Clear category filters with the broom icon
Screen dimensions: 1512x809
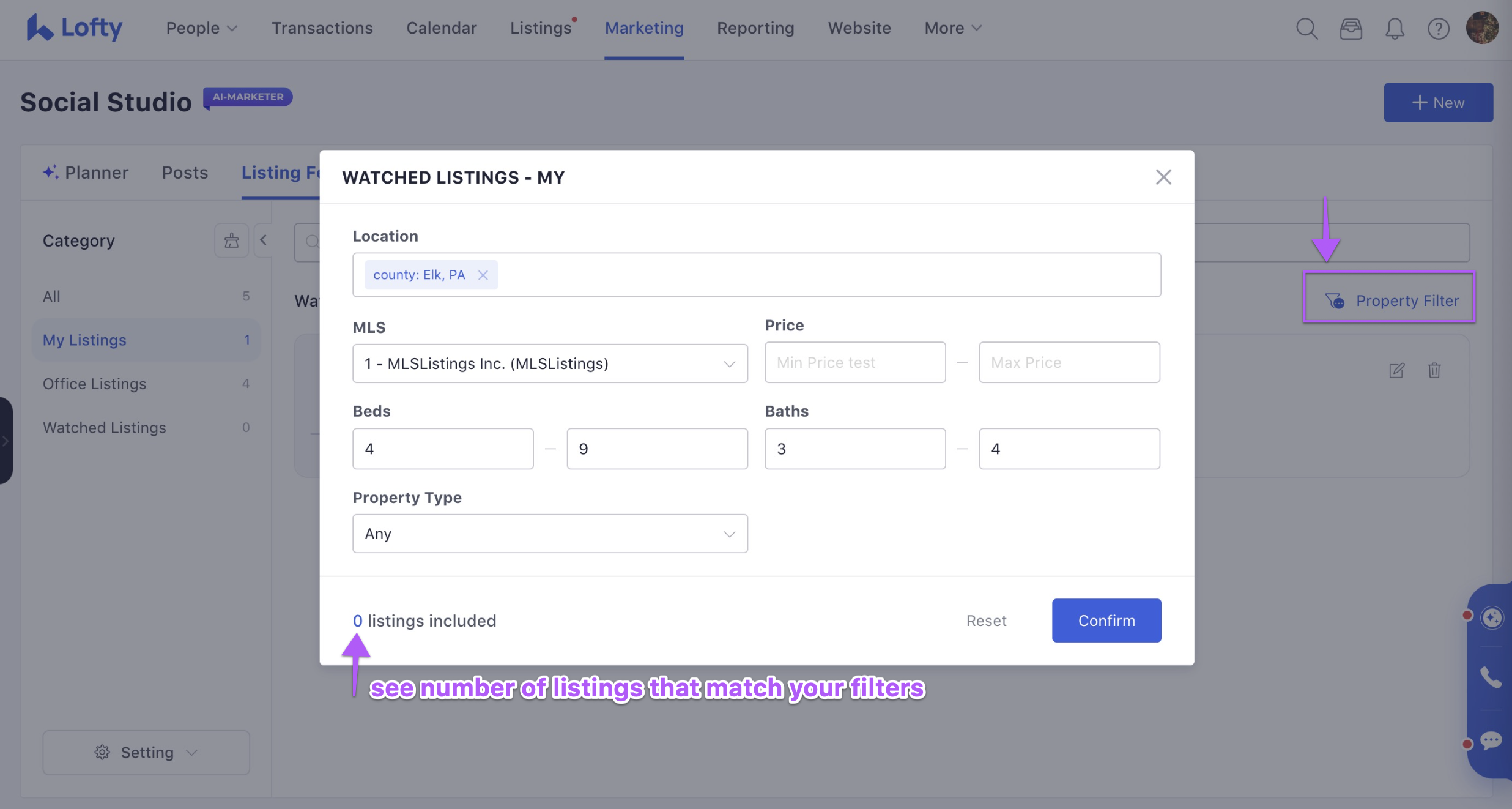pyautogui.click(x=231, y=240)
